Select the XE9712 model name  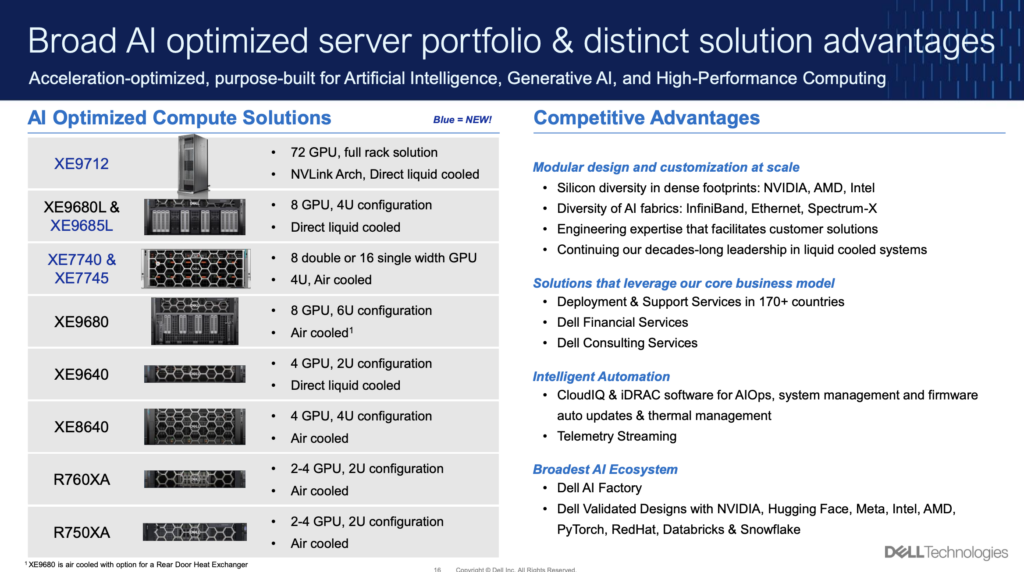(81, 164)
